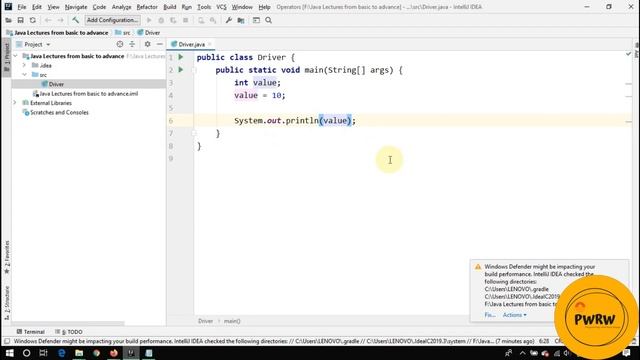Click the Synchronize refresh toolbar icon

pyautogui.click(x=33, y=20)
